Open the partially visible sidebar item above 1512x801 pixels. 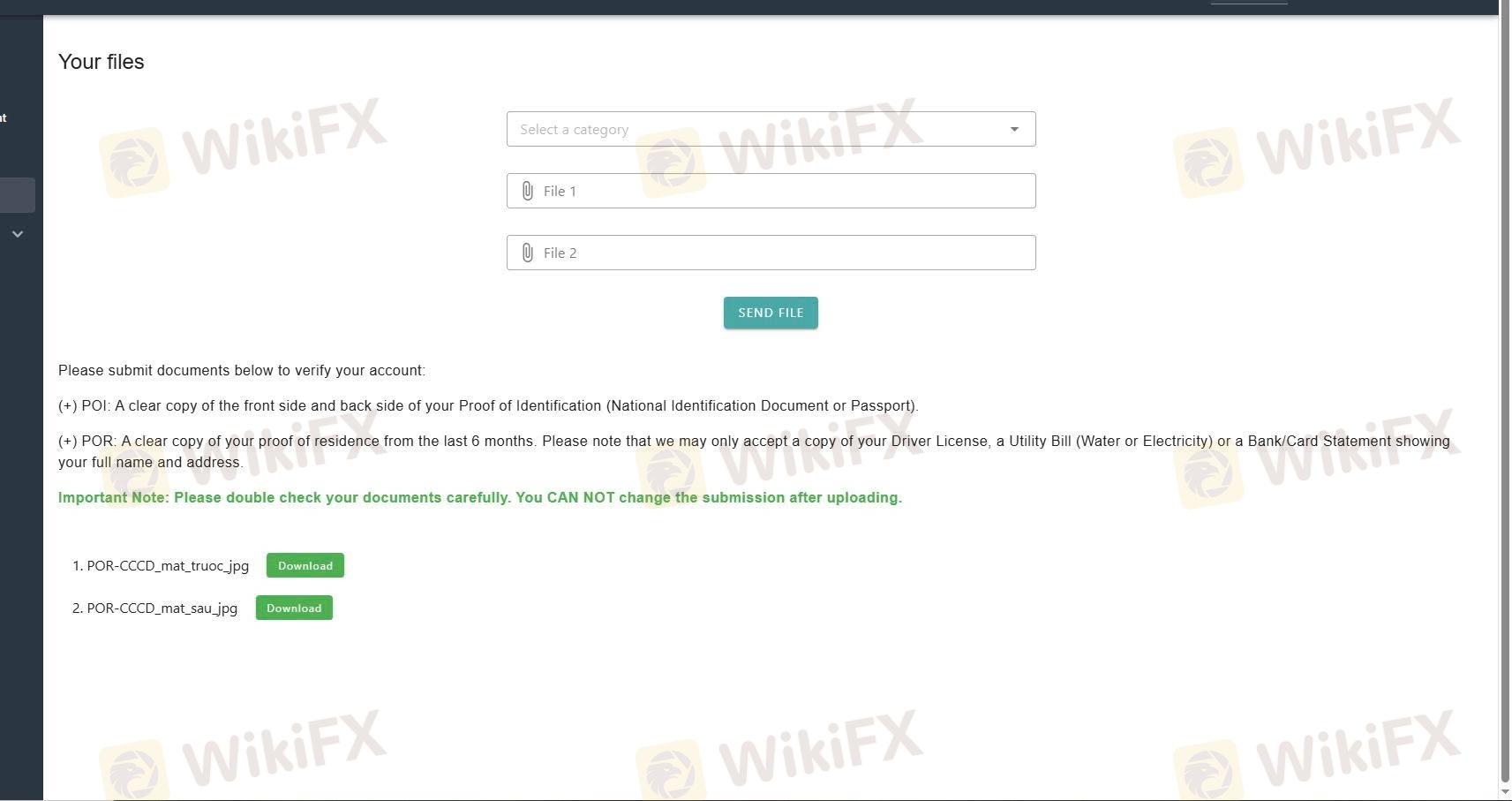(4, 117)
